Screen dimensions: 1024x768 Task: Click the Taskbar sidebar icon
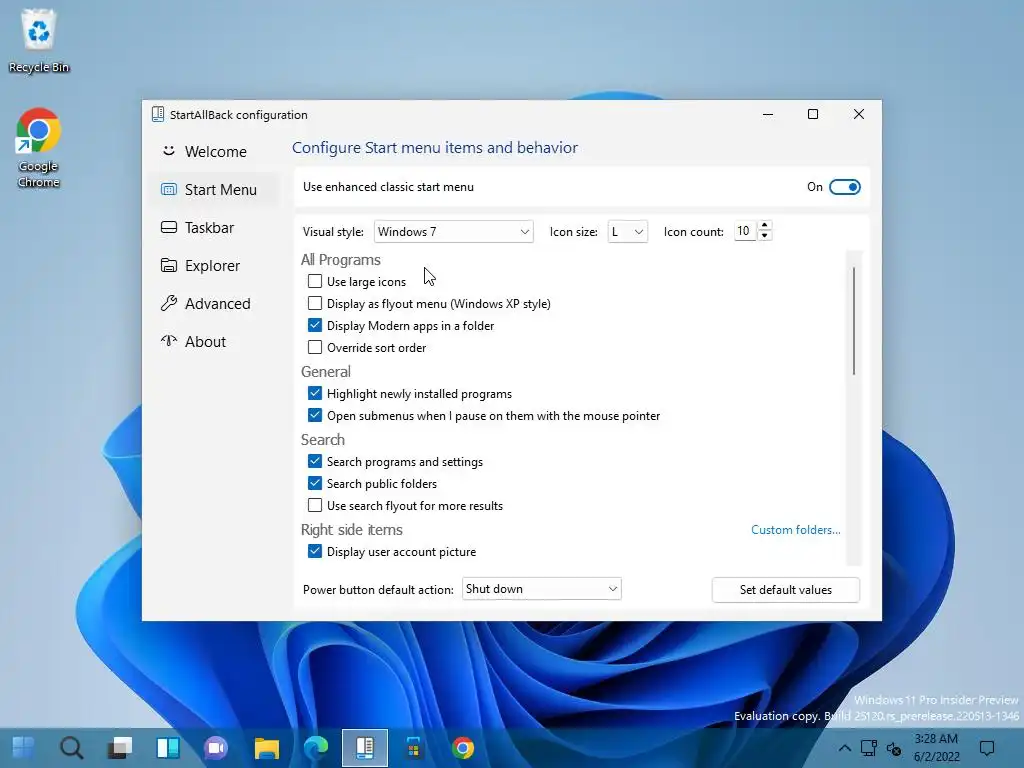click(168, 227)
